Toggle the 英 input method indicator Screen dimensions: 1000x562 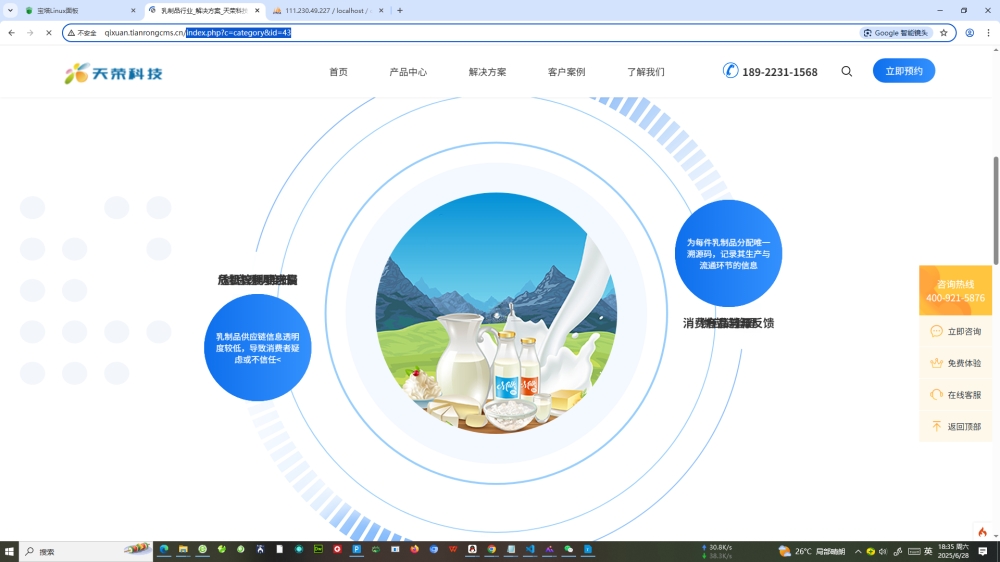pyautogui.click(x=929, y=551)
